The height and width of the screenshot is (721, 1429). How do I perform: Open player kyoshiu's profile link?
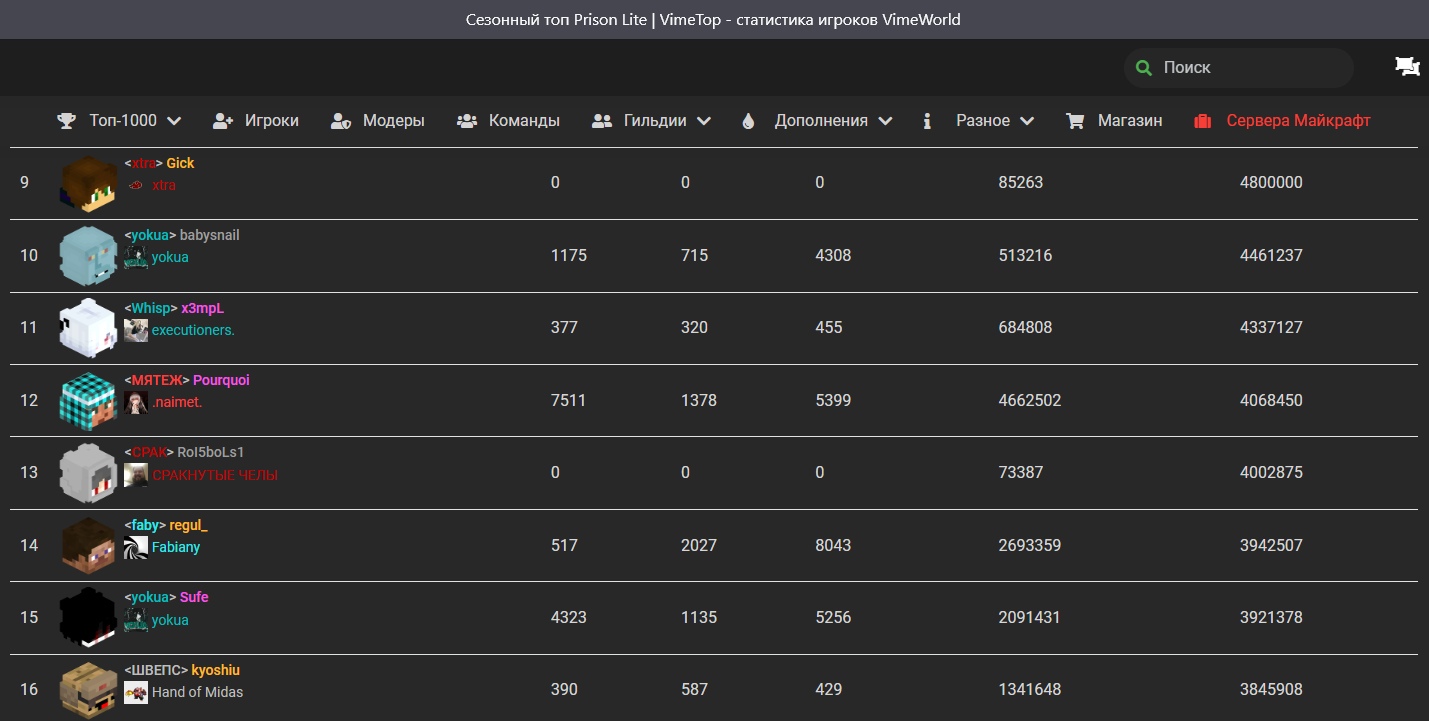pyautogui.click(x=215, y=670)
